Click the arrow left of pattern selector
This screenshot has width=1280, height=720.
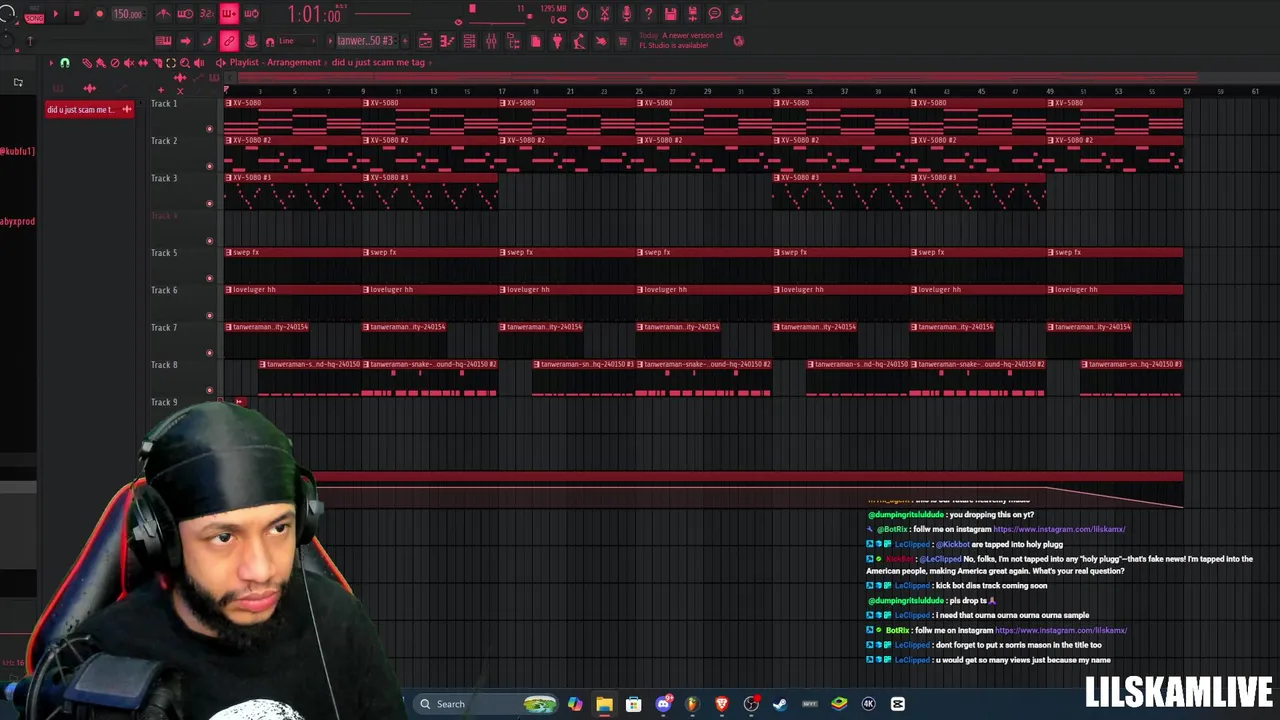330,41
